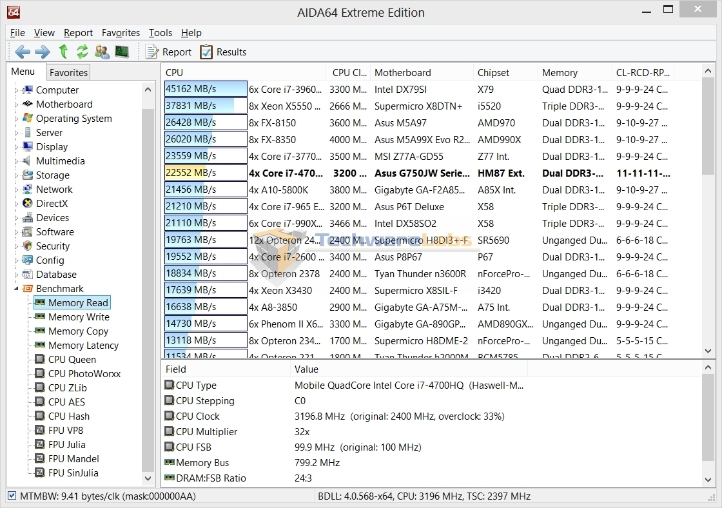Select the DirectX icon in tree
Viewport: 722px width, 508px height.
(28, 203)
